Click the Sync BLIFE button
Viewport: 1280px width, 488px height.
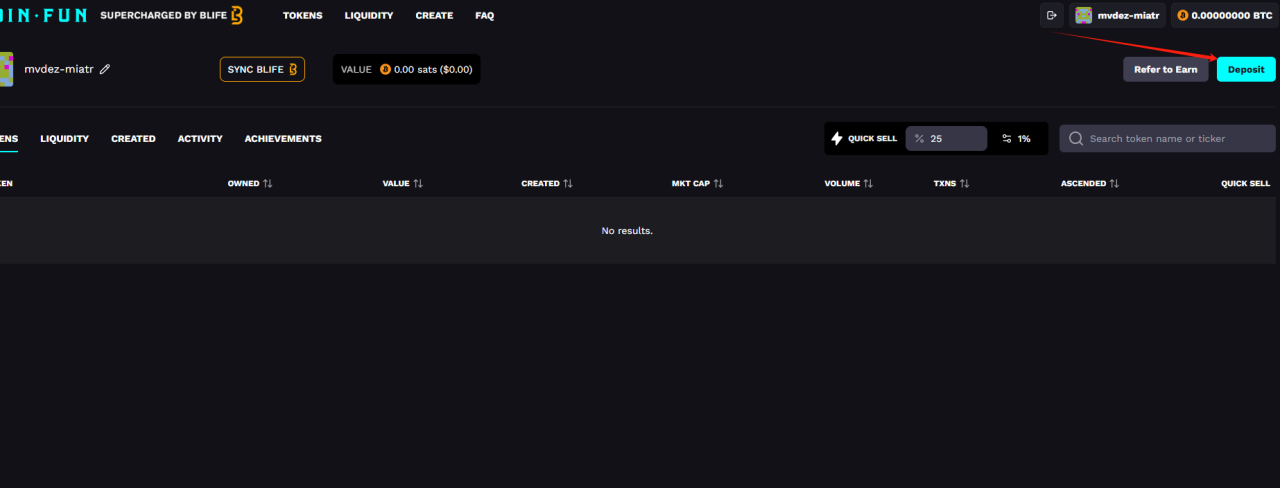coord(262,69)
